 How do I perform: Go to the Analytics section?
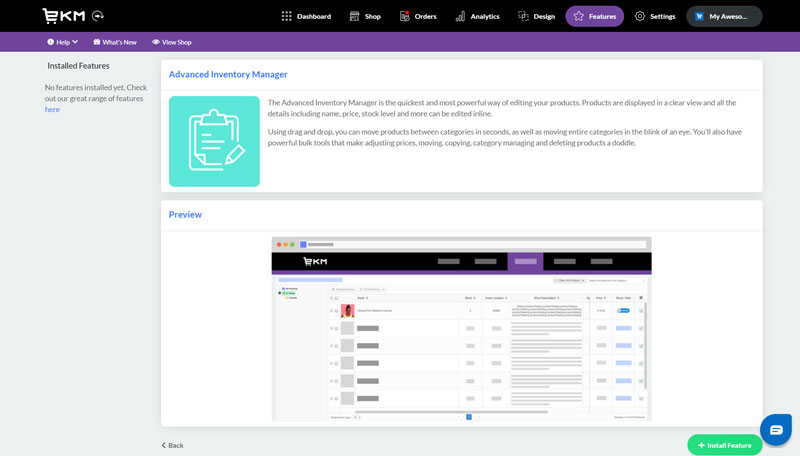tap(478, 16)
